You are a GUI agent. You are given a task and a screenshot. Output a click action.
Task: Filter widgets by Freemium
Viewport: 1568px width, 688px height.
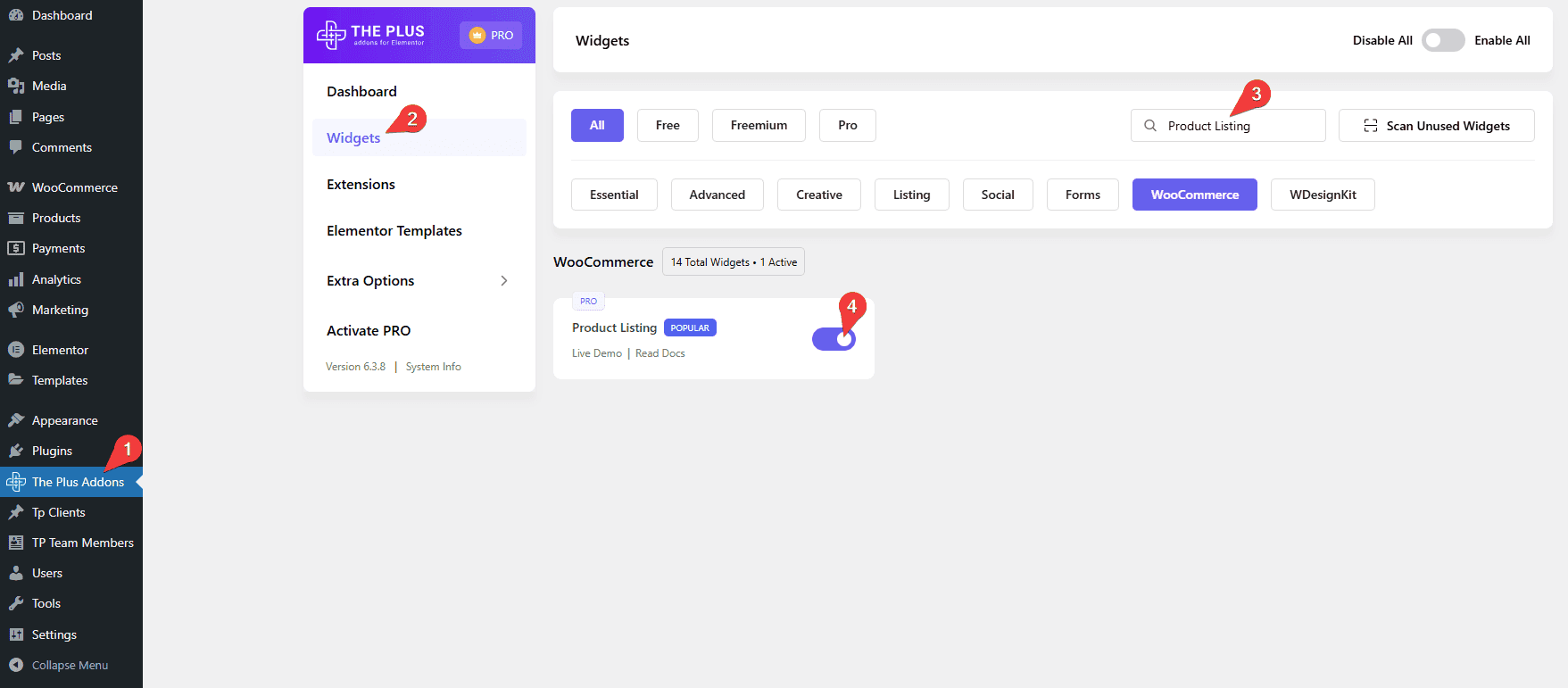[x=759, y=125]
